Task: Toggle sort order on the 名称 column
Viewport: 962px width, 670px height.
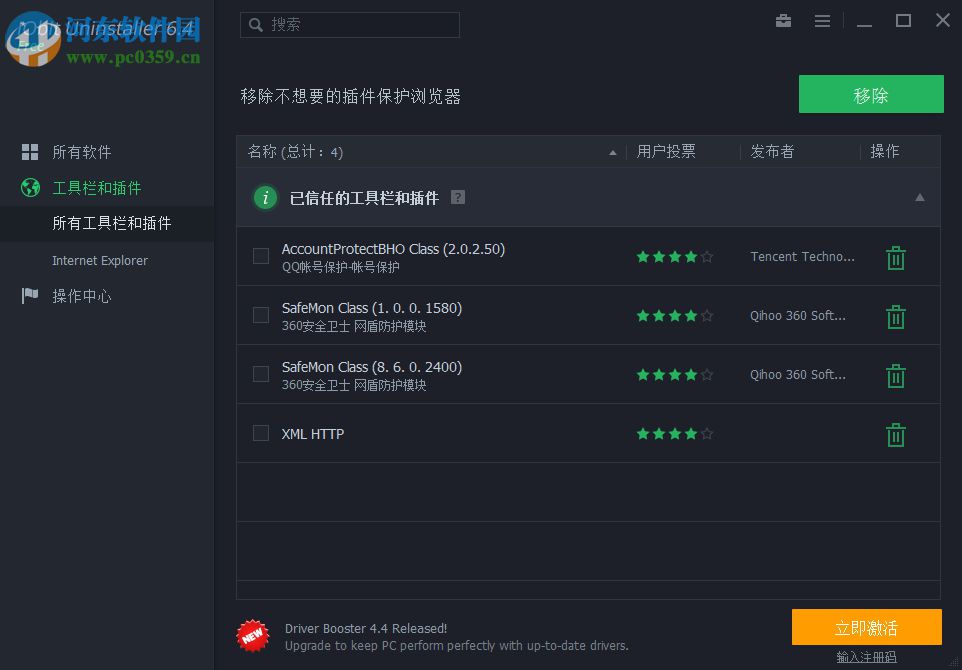Action: click(x=612, y=151)
